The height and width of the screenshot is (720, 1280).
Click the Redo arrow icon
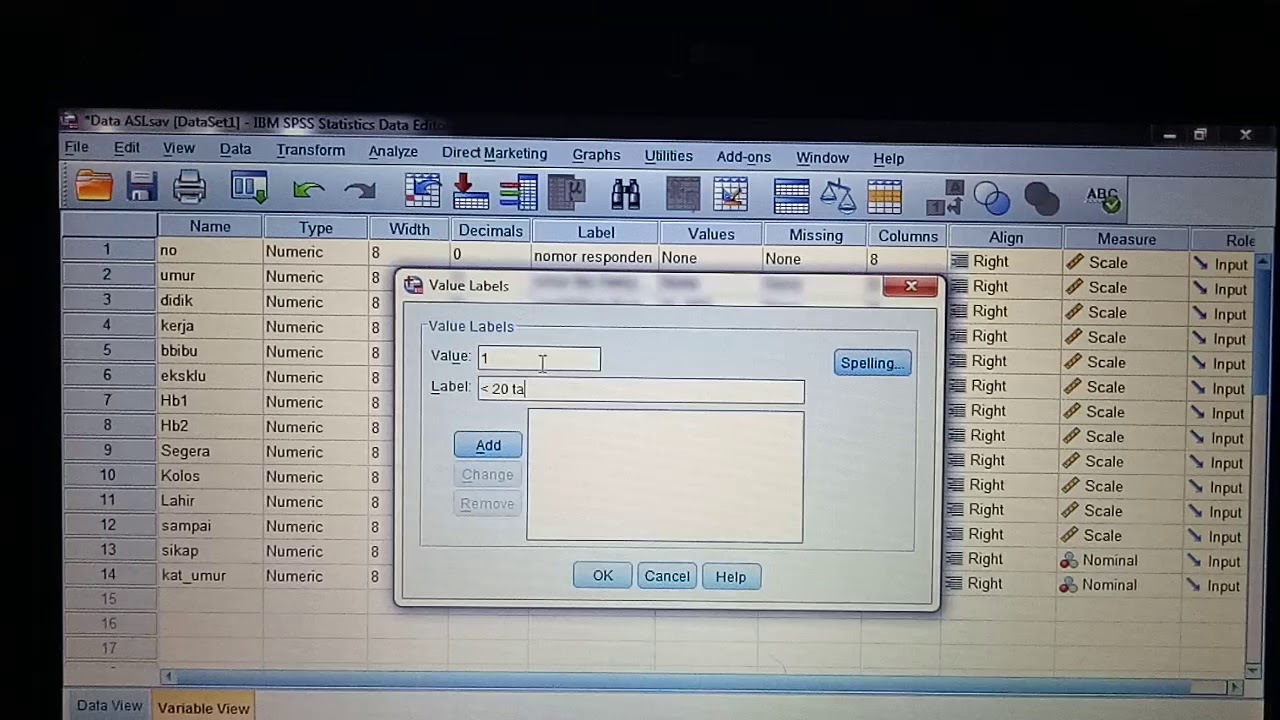[x=359, y=190]
